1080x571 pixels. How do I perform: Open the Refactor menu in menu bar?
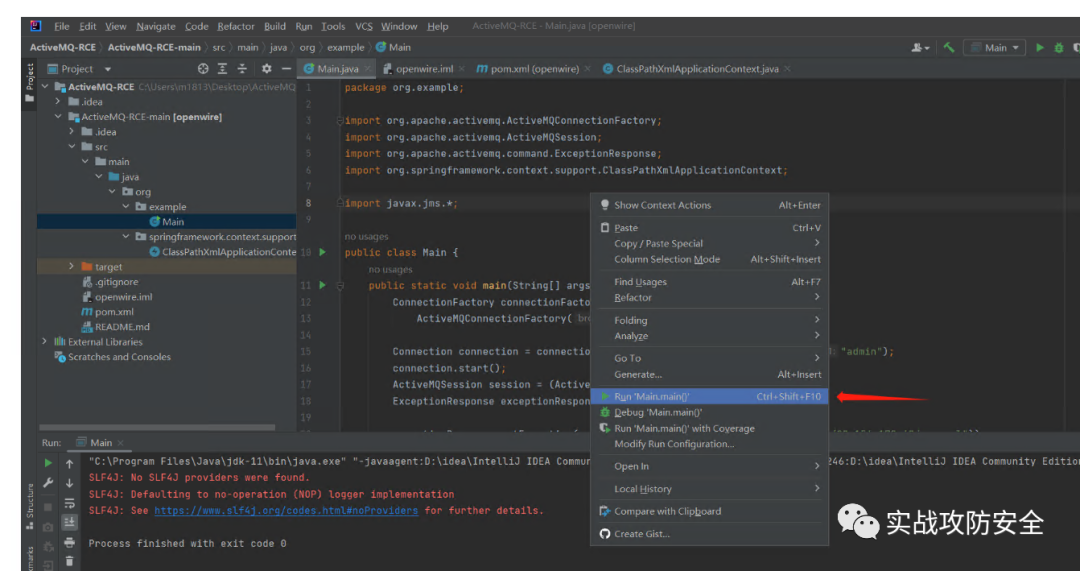click(236, 26)
